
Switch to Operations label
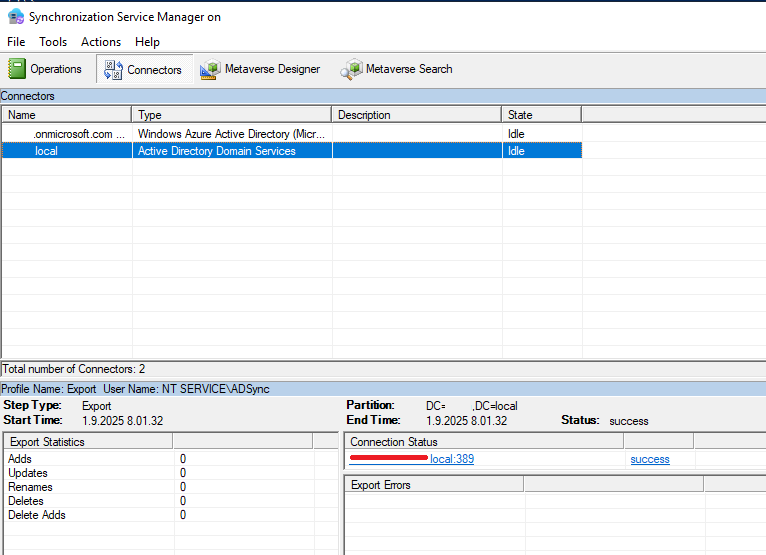56,69
